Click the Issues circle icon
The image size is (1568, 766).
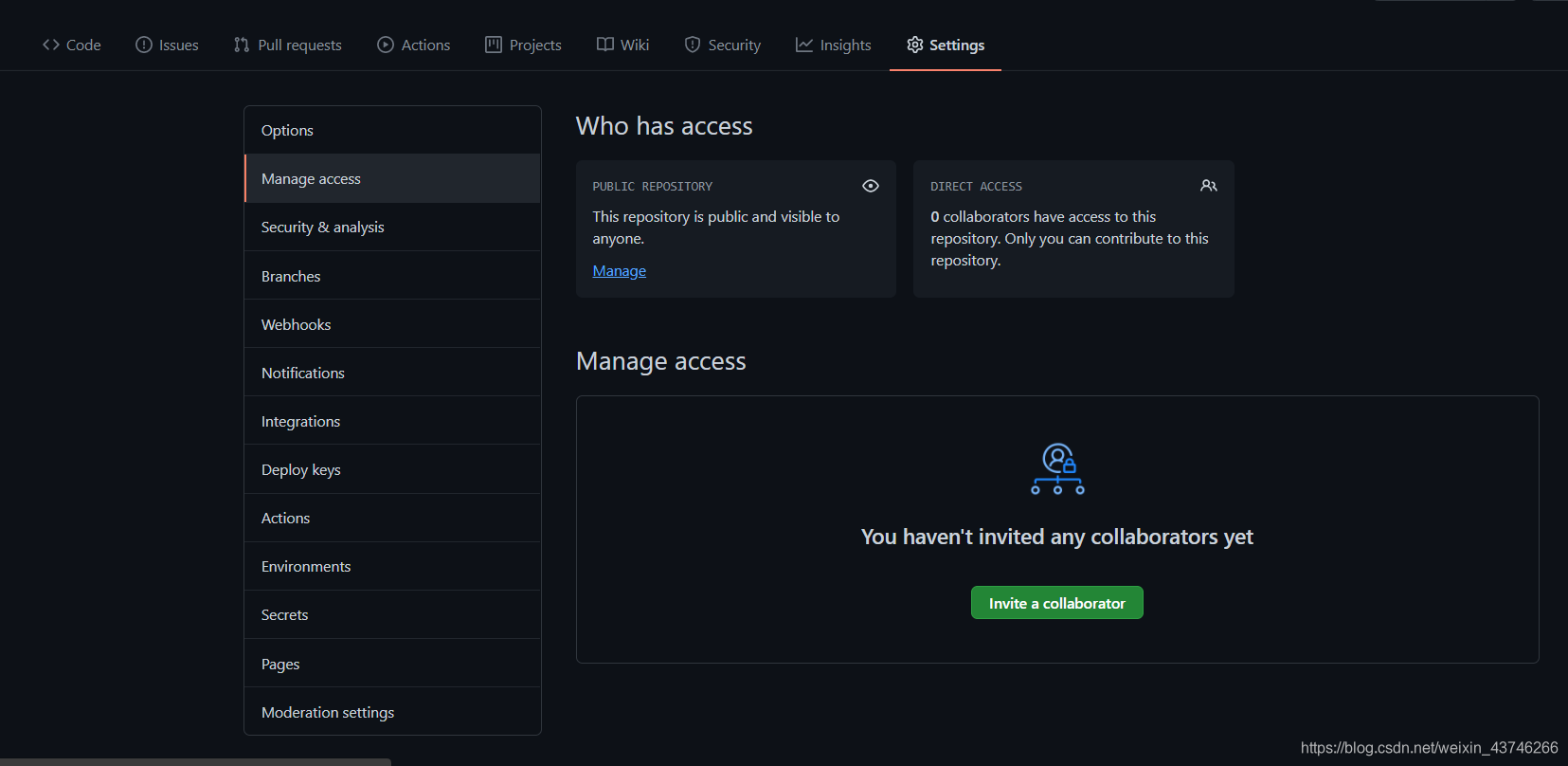144,45
